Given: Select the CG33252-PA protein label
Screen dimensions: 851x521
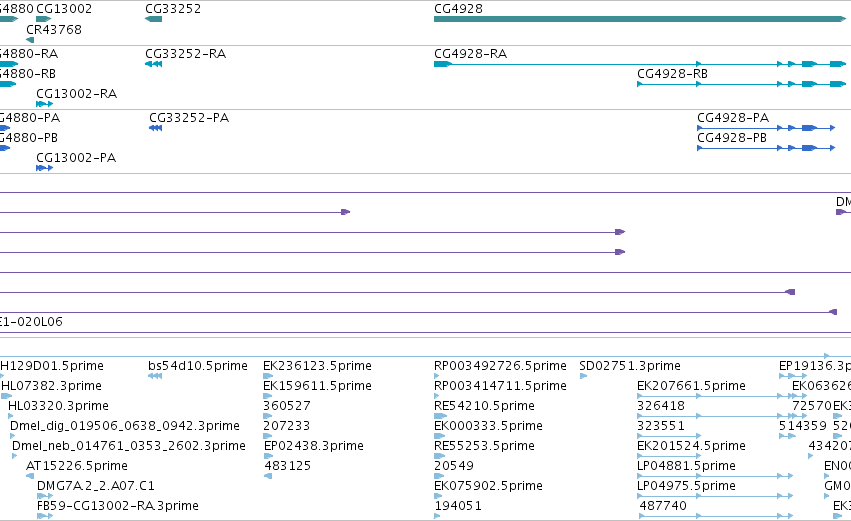Looking at the screenshot, I should [x=189, y=118].
